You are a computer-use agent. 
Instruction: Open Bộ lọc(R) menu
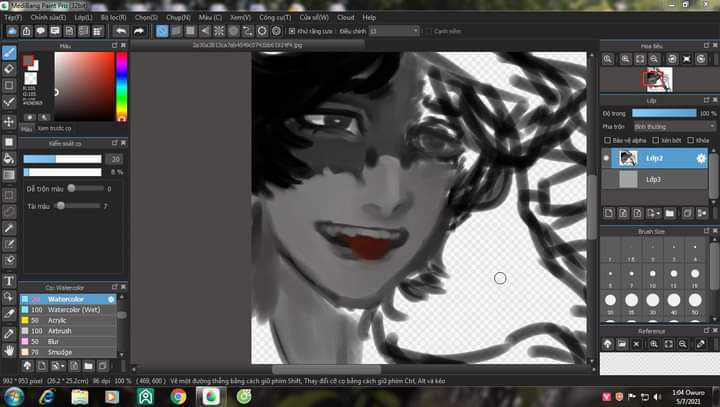click(113, 17)
